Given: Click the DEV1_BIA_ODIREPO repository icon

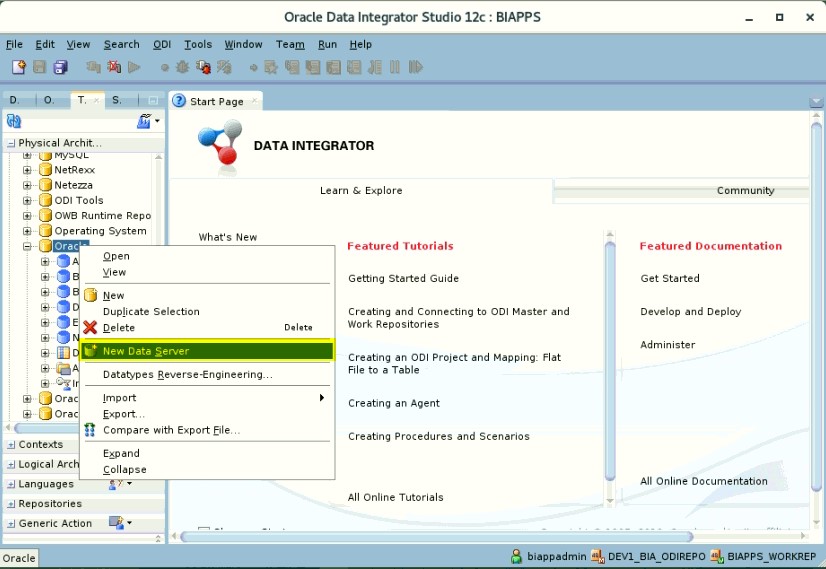Looking at the screenshot, I should [x=597, y=556].
